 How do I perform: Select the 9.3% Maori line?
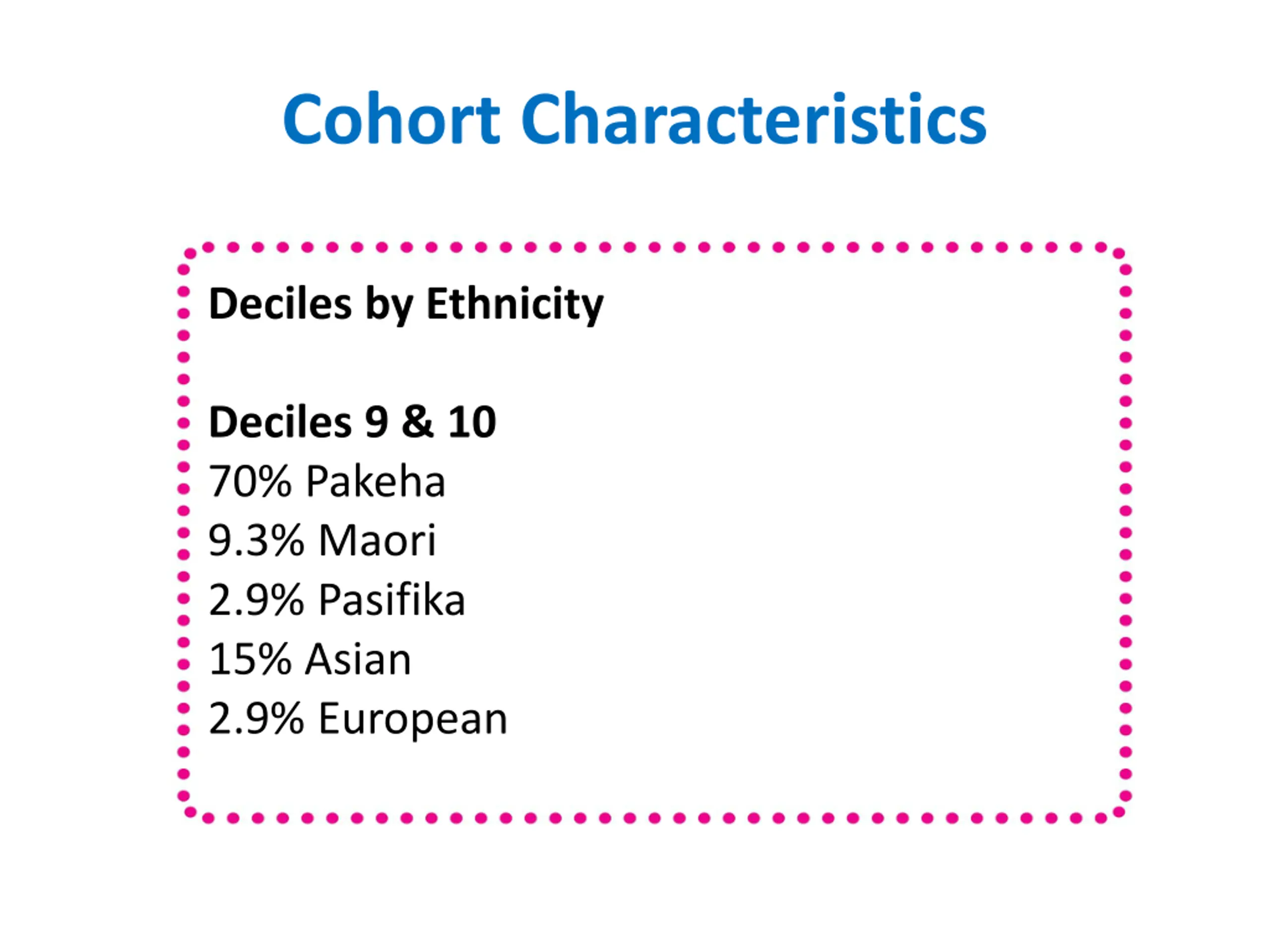322,540
